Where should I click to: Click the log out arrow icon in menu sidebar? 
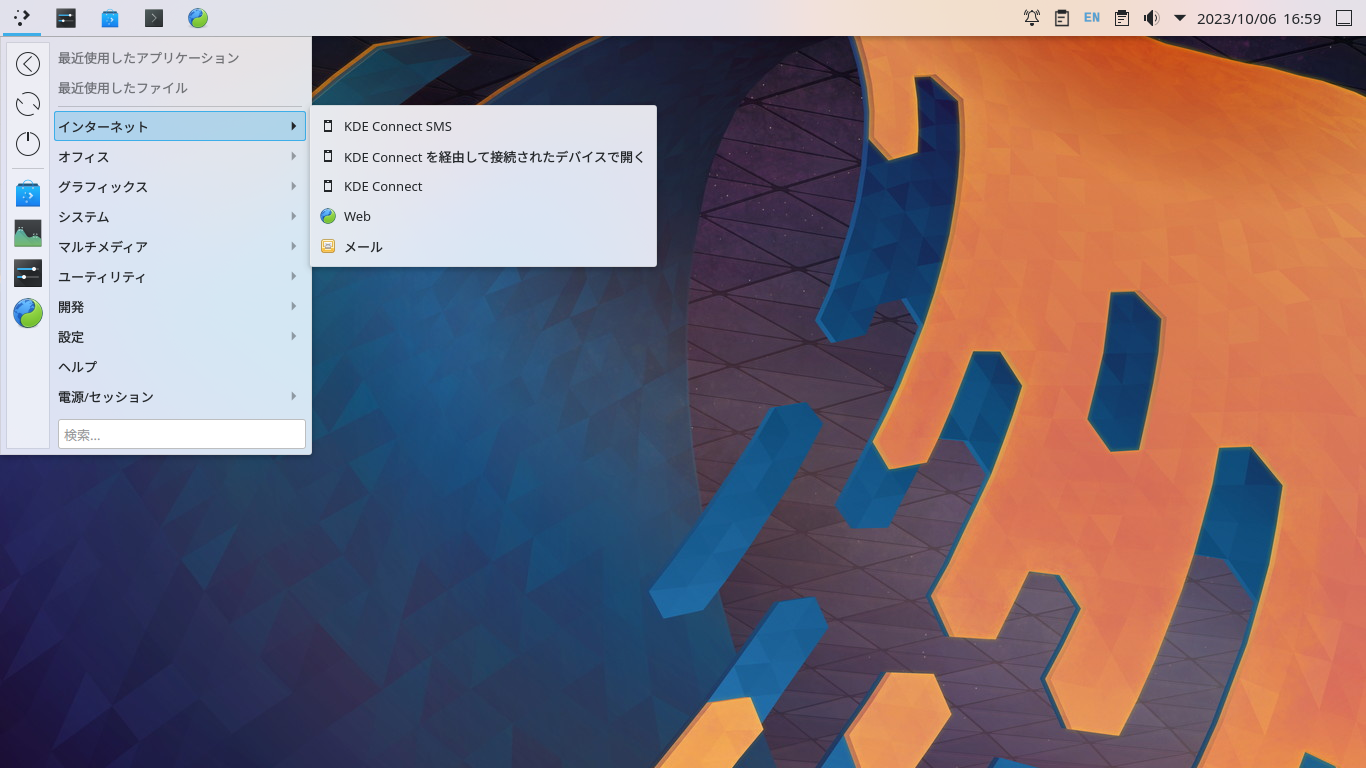(x=28, y=64)
